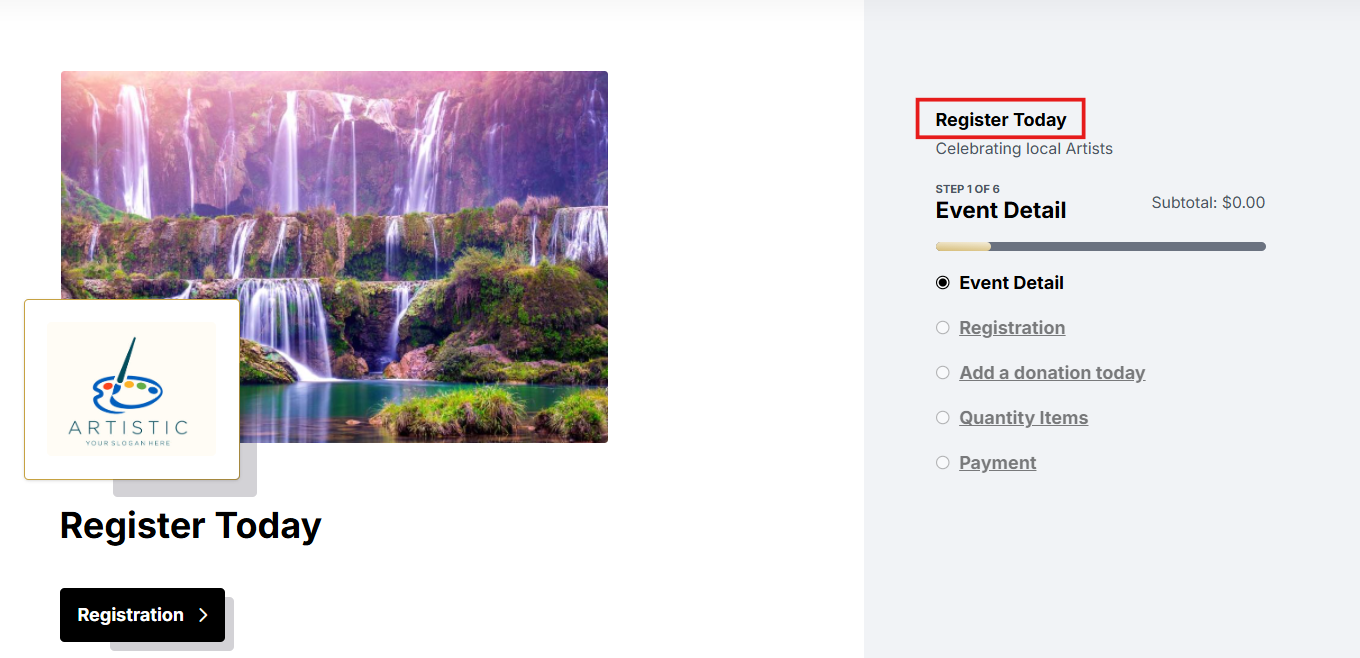Click the Step 1 of 6 label
The height and width of the screenshot is (658, 1360).
[967, 189]
